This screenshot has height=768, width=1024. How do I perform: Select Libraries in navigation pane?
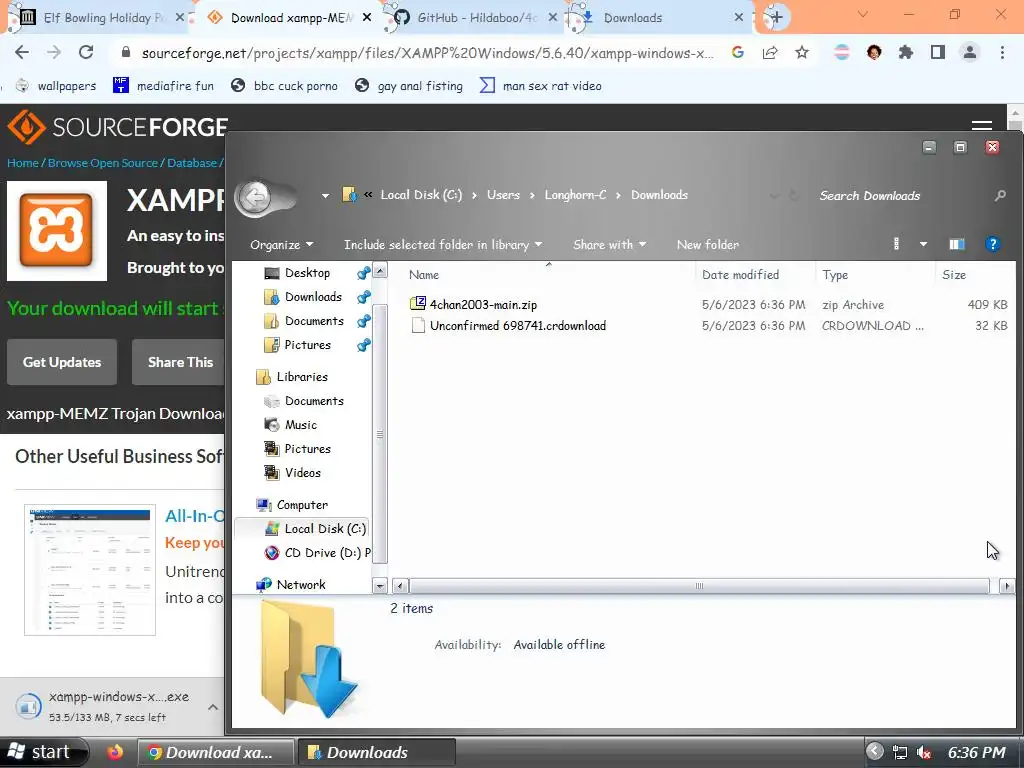pos(302,377)
